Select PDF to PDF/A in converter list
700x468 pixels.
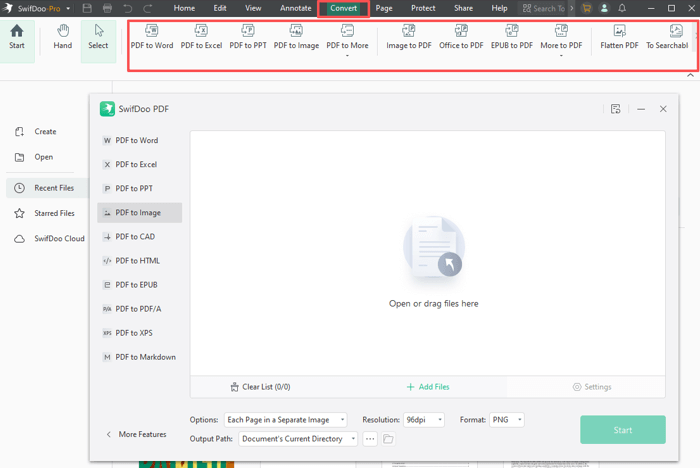[x=140, y=309]
